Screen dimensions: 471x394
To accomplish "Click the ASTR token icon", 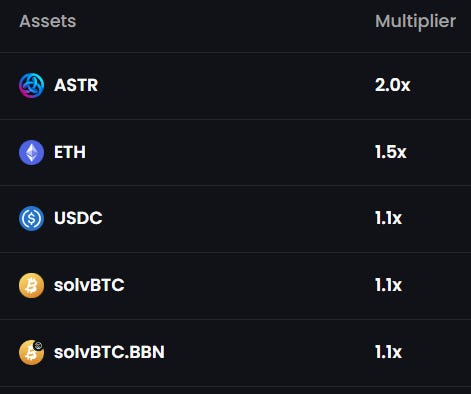I will 31,85.
